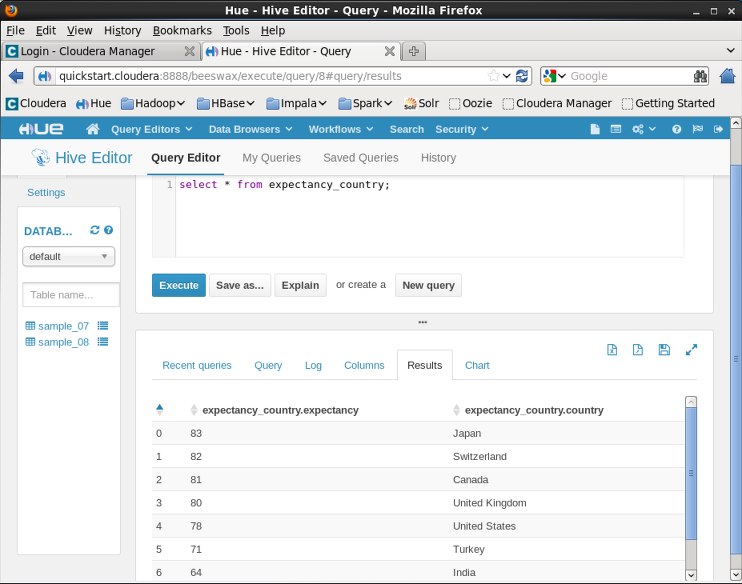Close the Login - Cloudera Manager tab

(x=189, y=51)
